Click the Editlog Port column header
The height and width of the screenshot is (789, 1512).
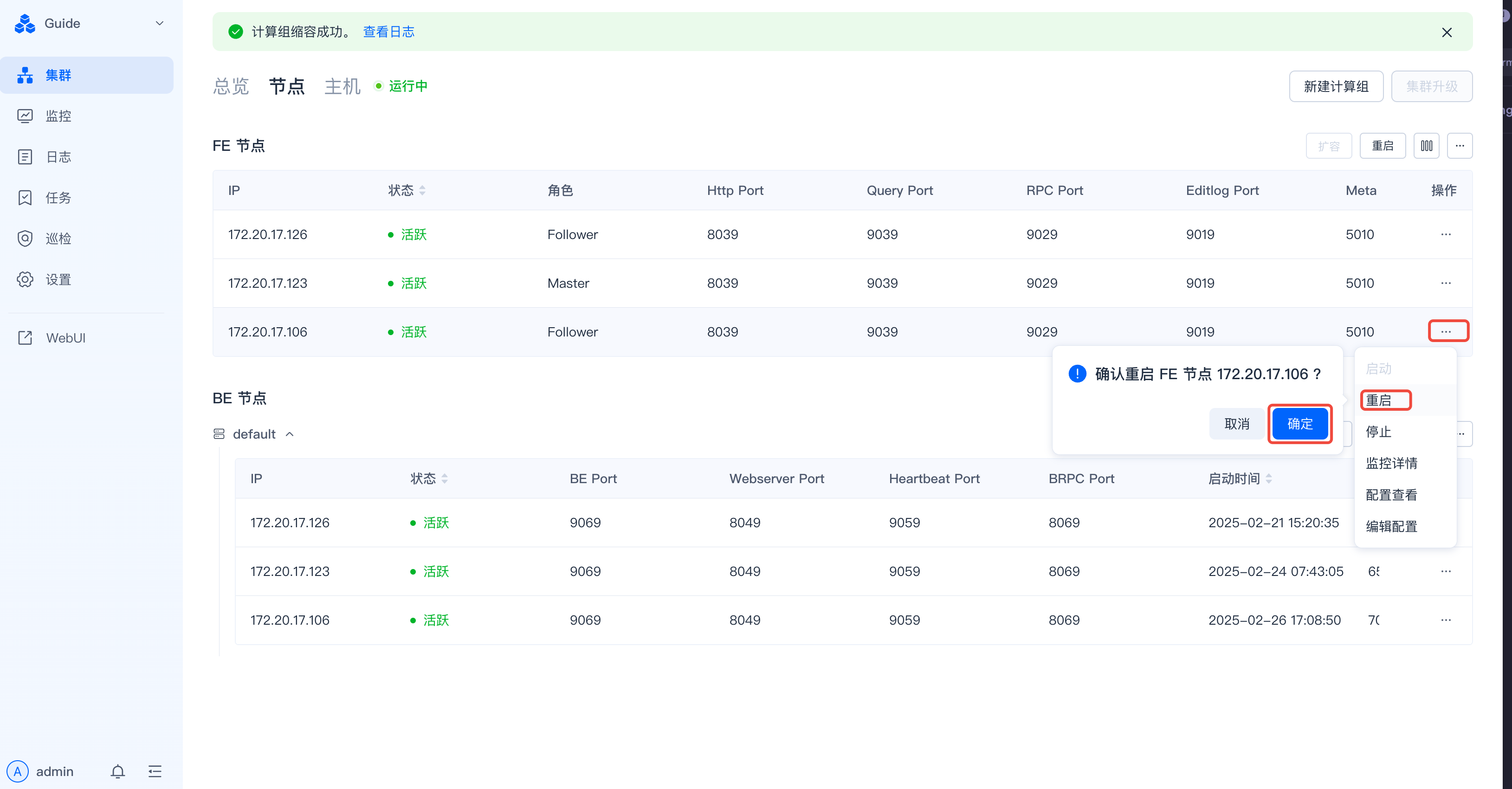[x=1222, y=190]
